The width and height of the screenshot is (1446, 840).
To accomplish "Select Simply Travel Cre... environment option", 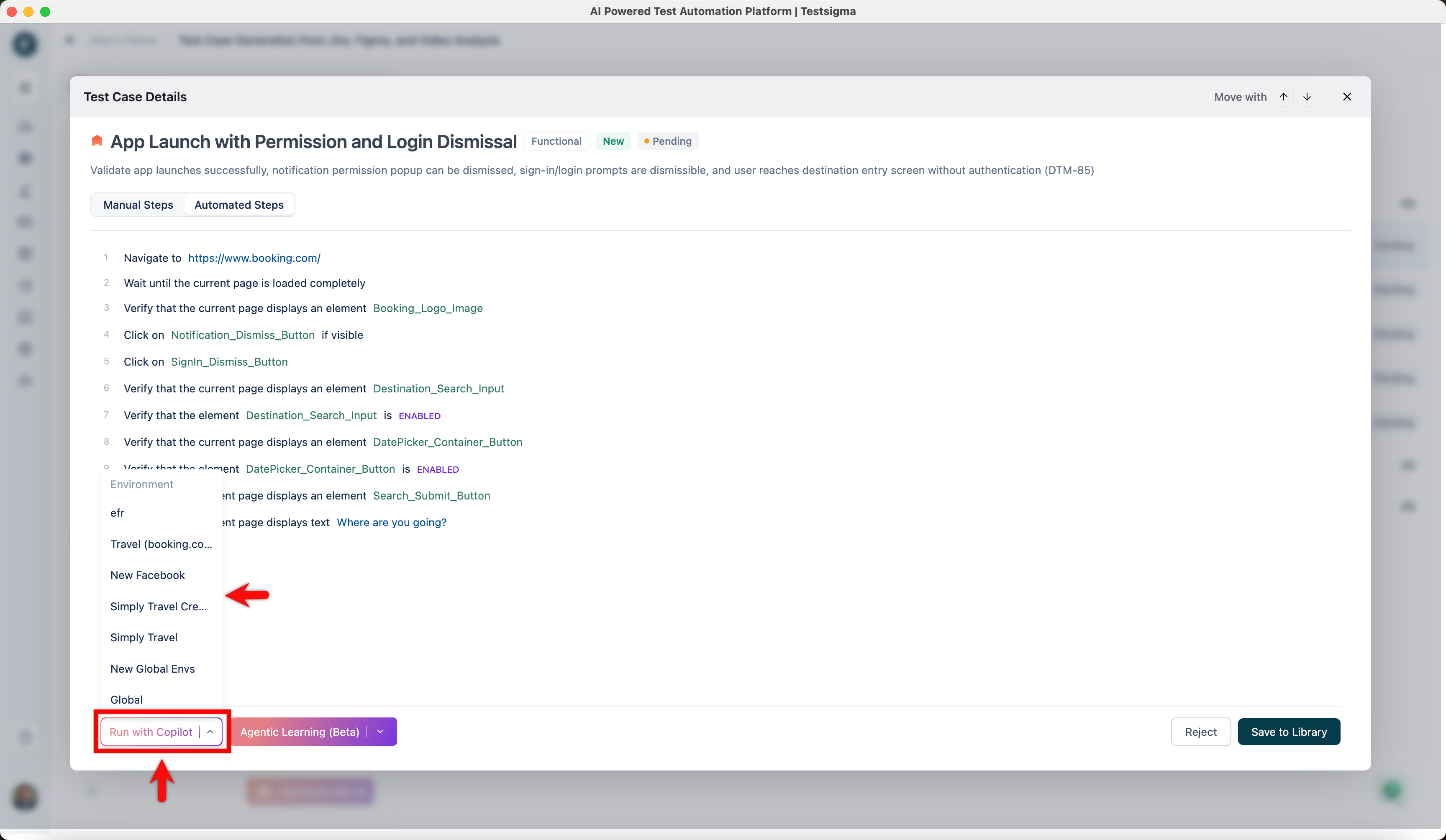I will pos(159,607).
